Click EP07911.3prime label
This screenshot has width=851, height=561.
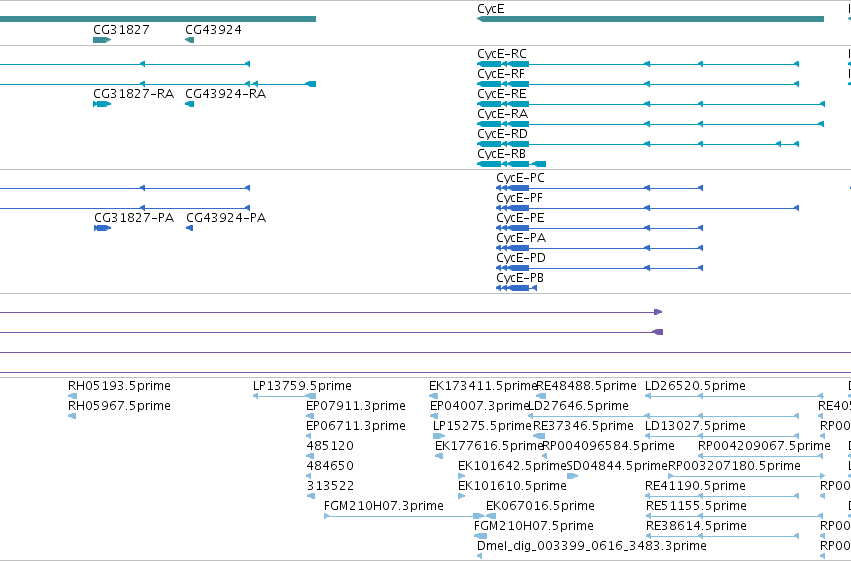click(356, 406)
